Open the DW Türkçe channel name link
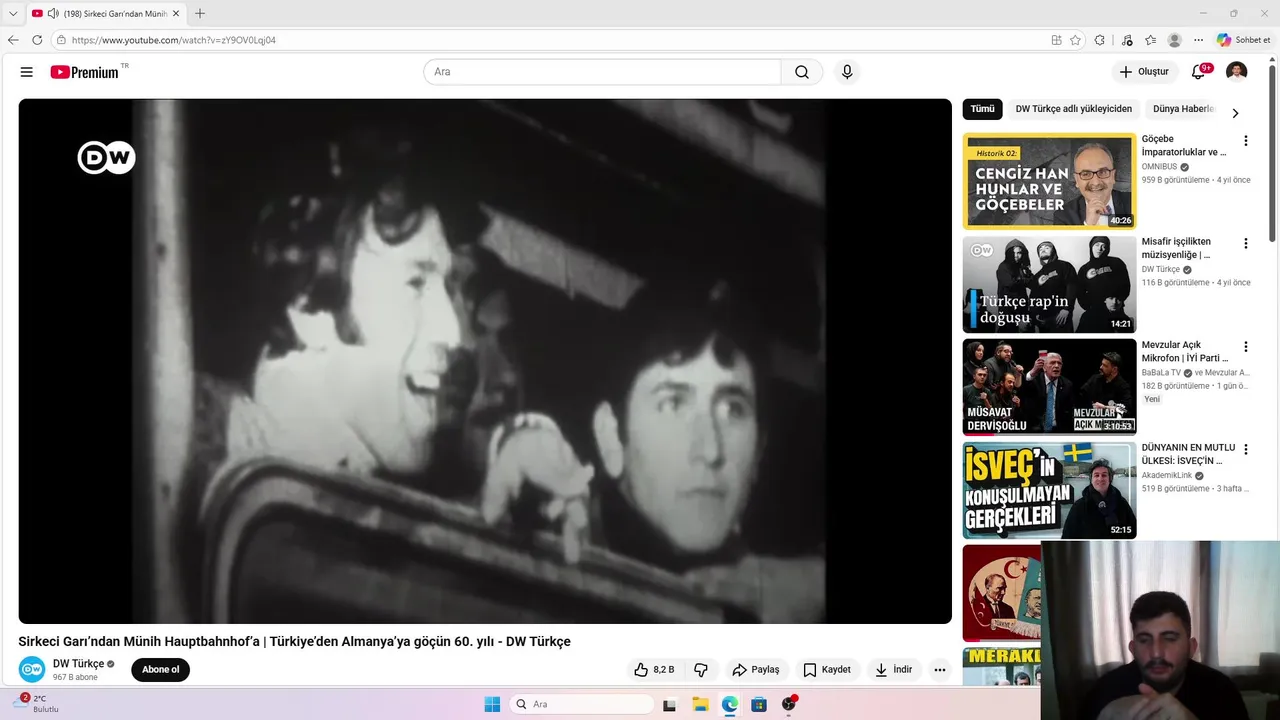The image size is (1280, 720). pyautogui.click(x=79, y=664)
